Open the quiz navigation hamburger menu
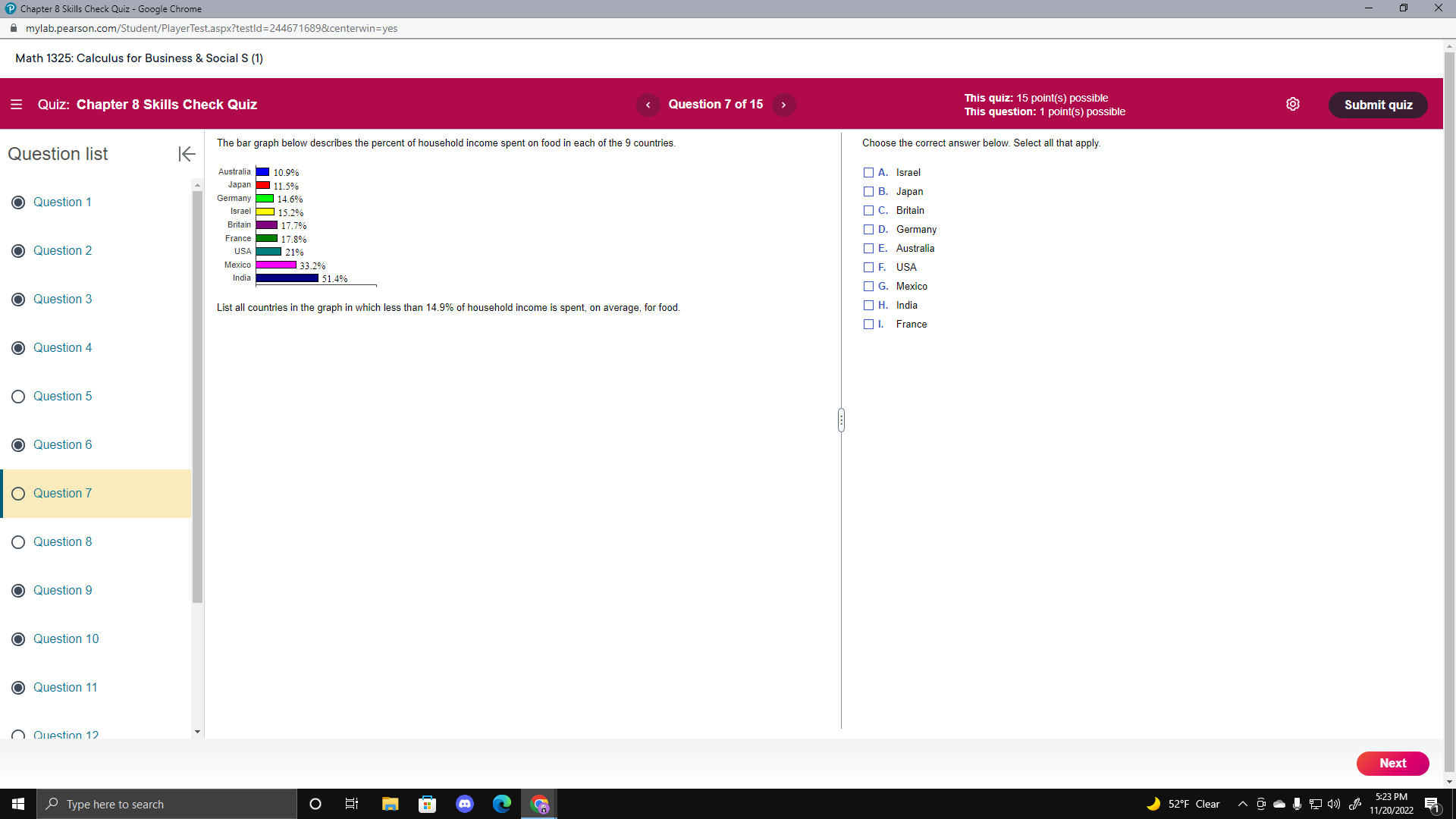1456x819 pixels. [x=17, y=105]
